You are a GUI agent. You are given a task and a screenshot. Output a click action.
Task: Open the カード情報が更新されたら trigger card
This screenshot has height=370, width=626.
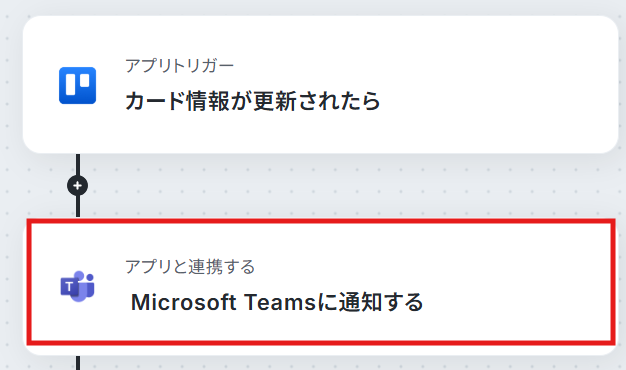tap(321, 85)
